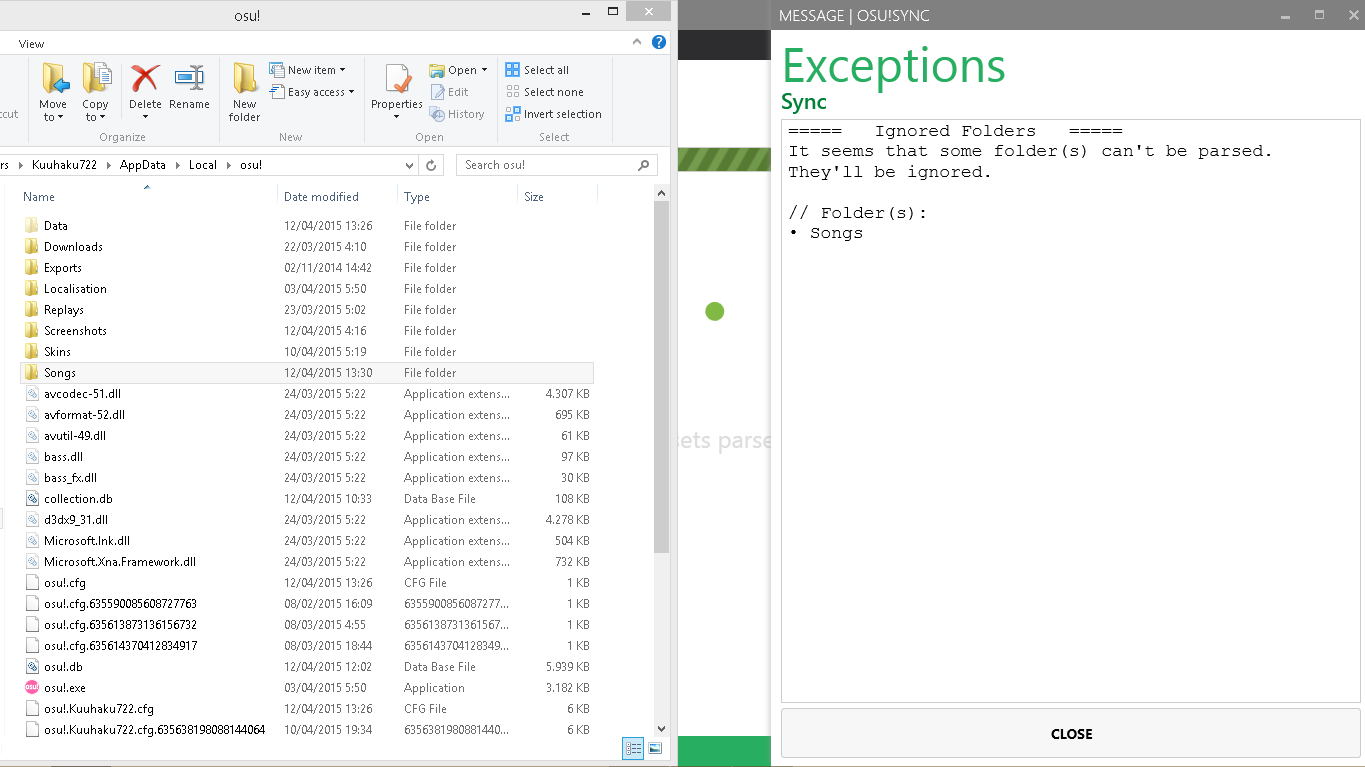
Task: Expand the Open button dropdown arrow
Action: tap(485, 70)
